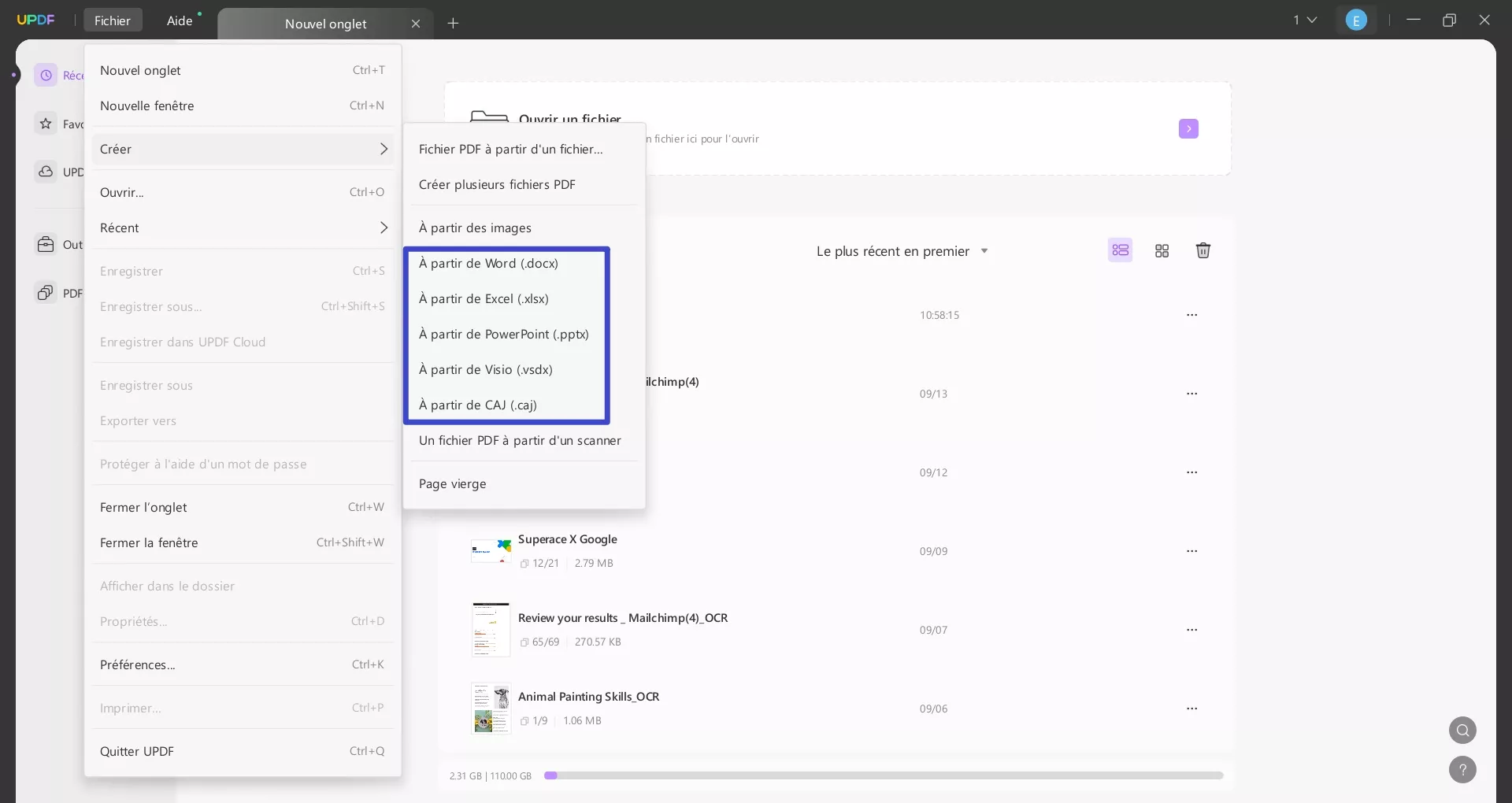Click the Favorites star icon in sidebar
This screenshot has height=803, width=1512.
click(x=46, y=124)
